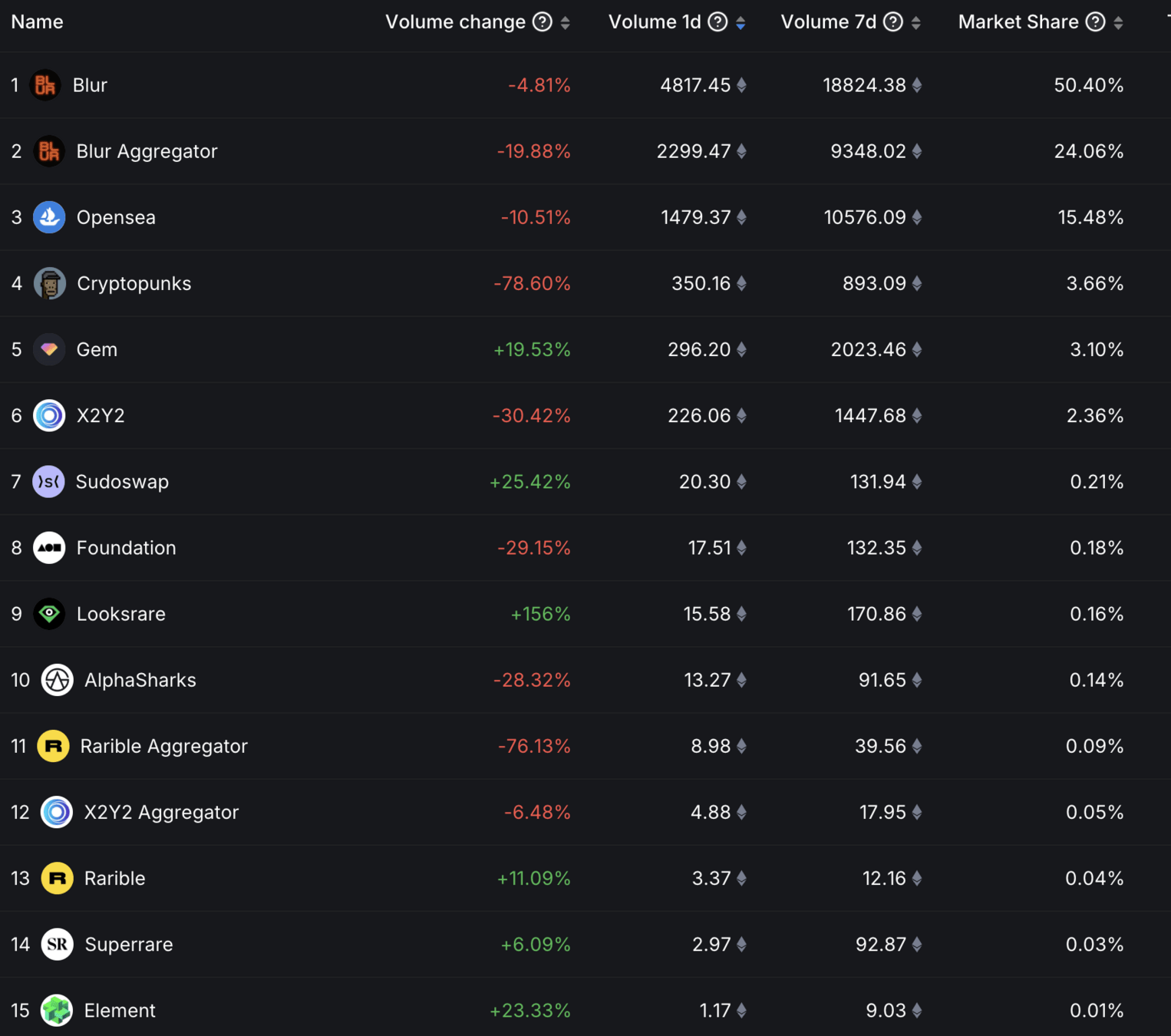Select the 10576.09 volume 7d value
The height and width of the screenshot is (1036, 1171).
pyautogui.click(x=865, y=217)
